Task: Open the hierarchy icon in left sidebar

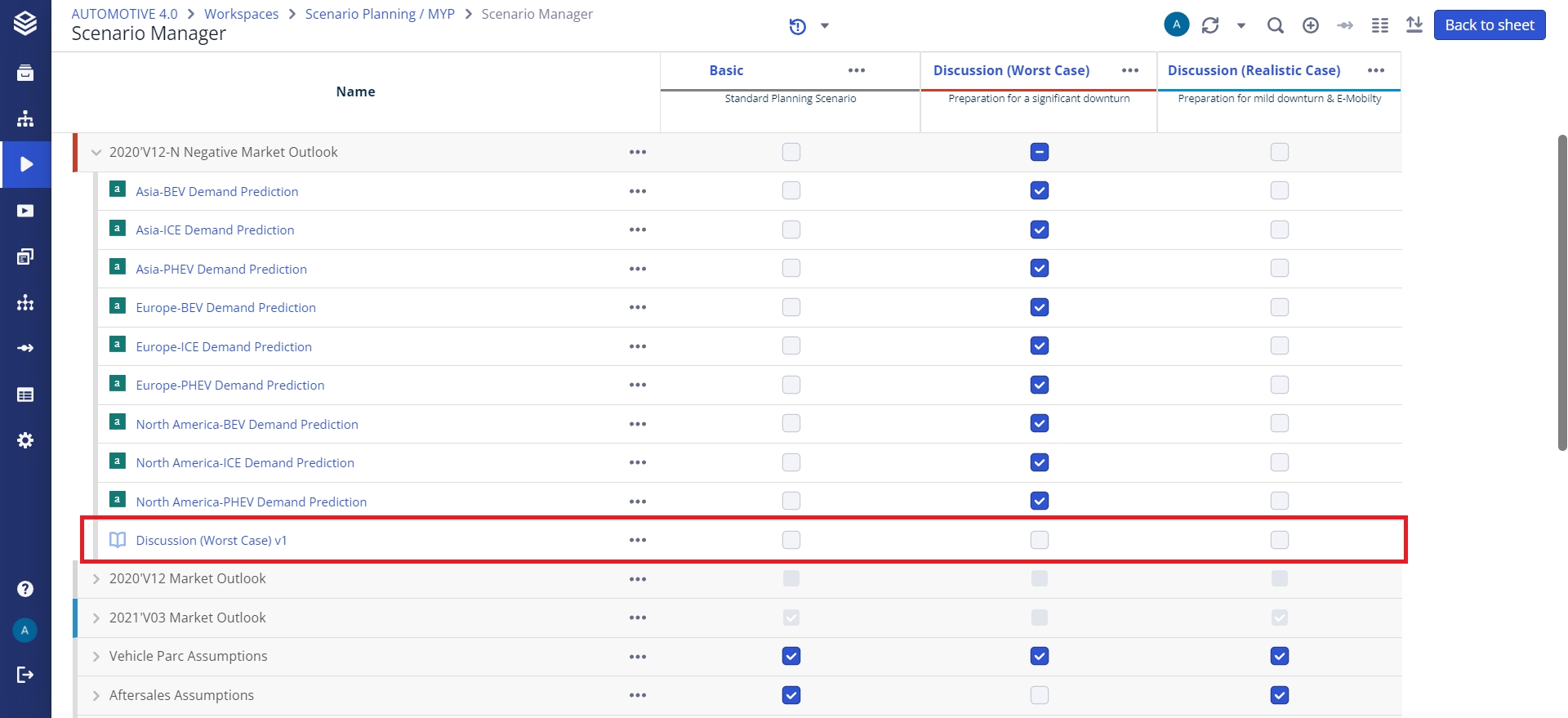Action: tap(25, 118)
